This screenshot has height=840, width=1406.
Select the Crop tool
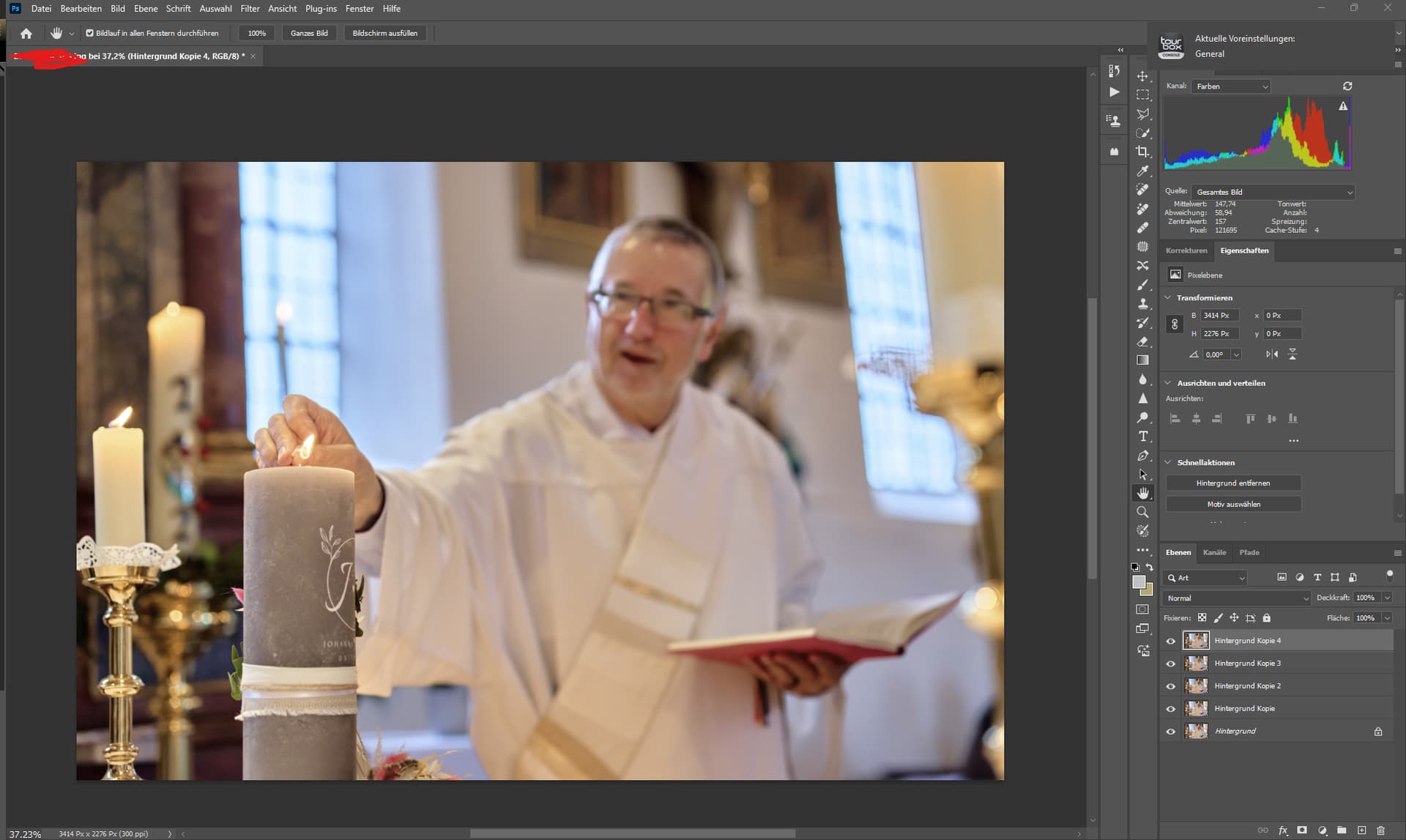tap(1142, 152)
